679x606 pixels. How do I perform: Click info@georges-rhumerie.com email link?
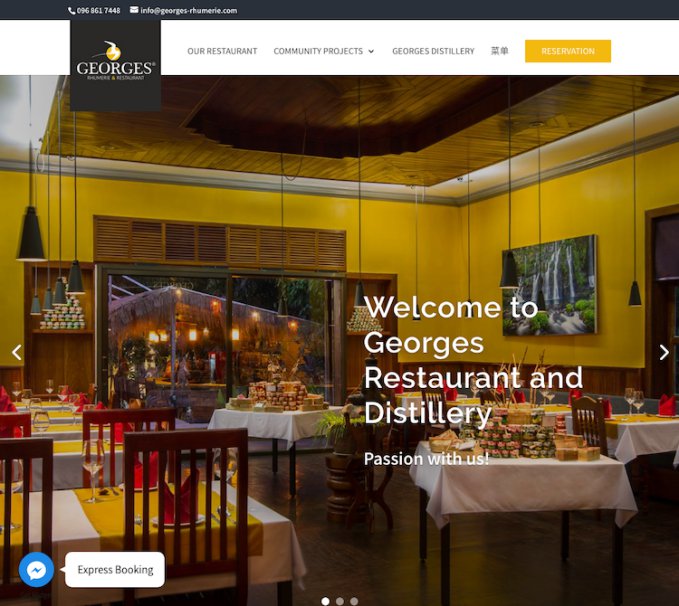pos(188,11)
